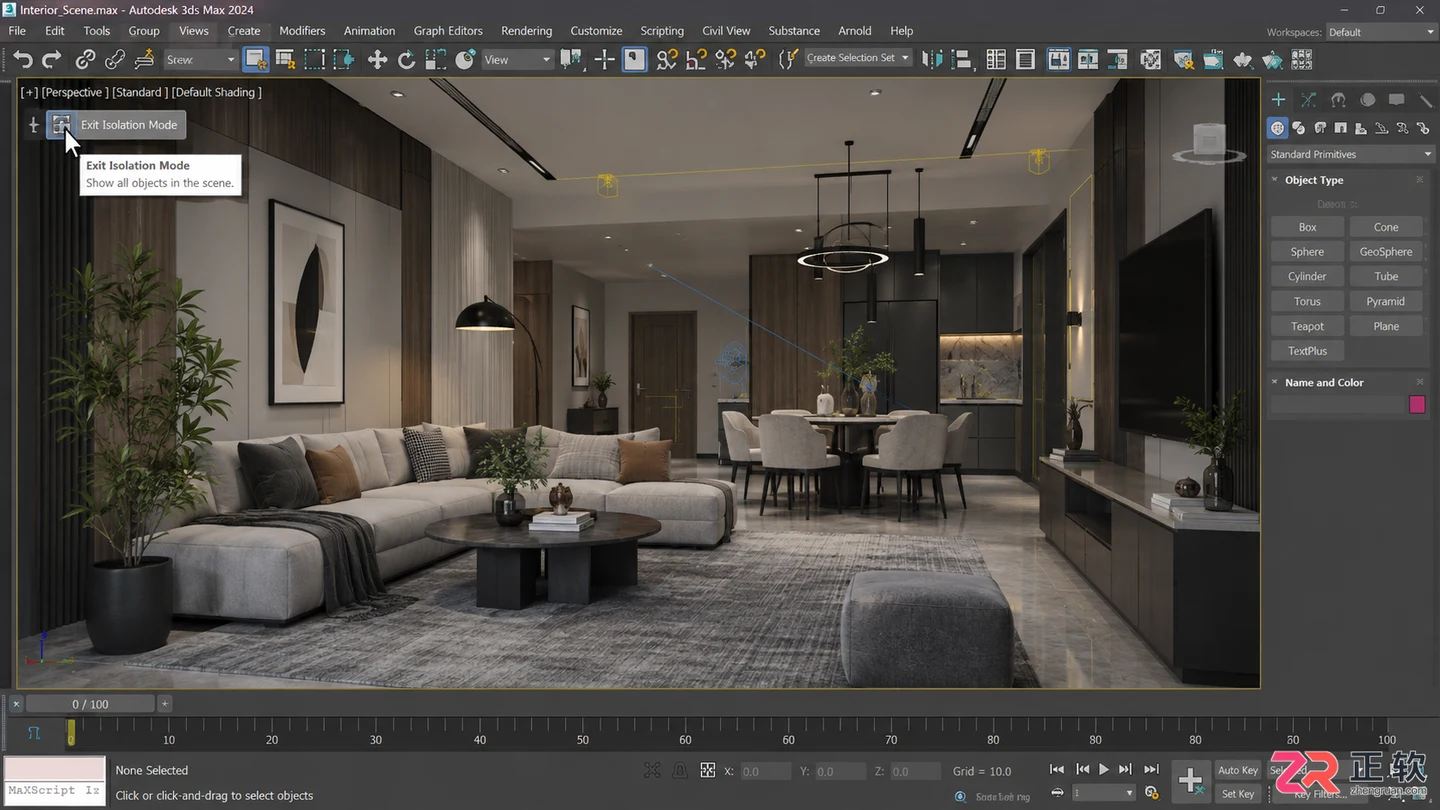This screenshot has width=1440, height=810.
Task: Open the View reference coordinate dropdown
Action: (517, 59)
